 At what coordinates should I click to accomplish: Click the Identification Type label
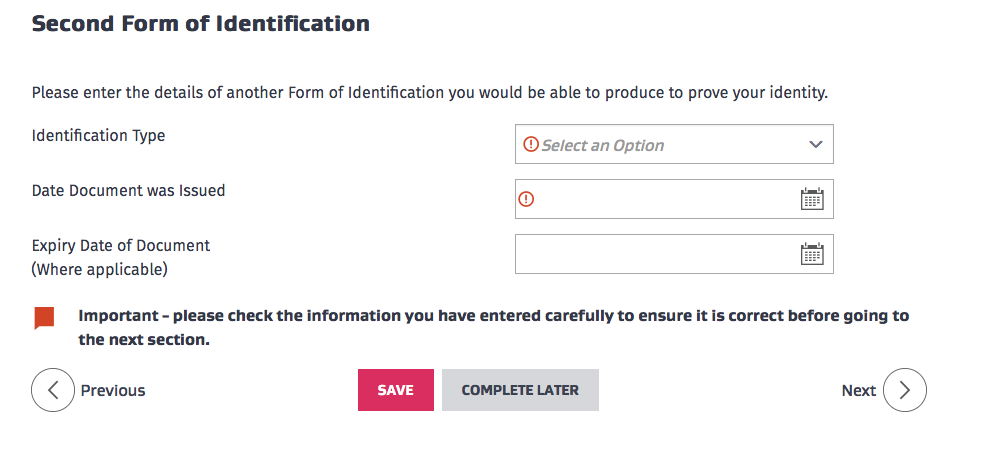pos(98,135)
